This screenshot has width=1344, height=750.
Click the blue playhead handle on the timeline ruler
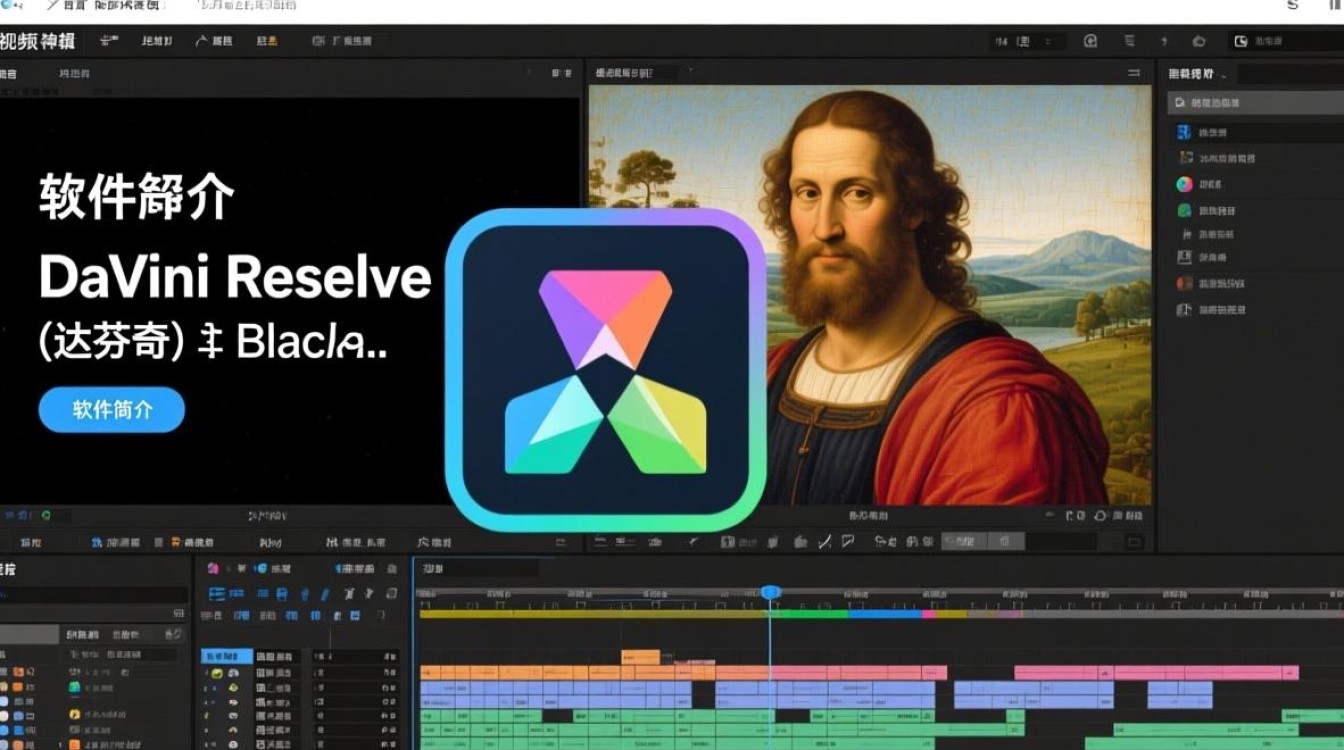[x=770, y=592]
